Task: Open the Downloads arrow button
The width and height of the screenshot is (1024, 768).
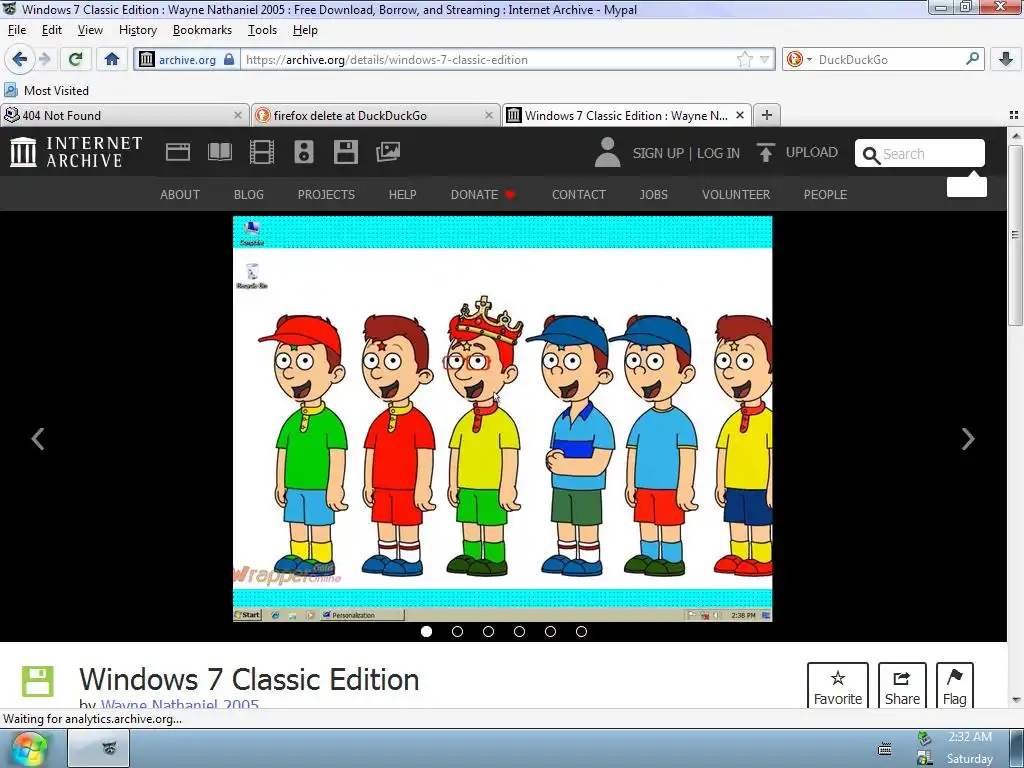Action: [1006, 59]
